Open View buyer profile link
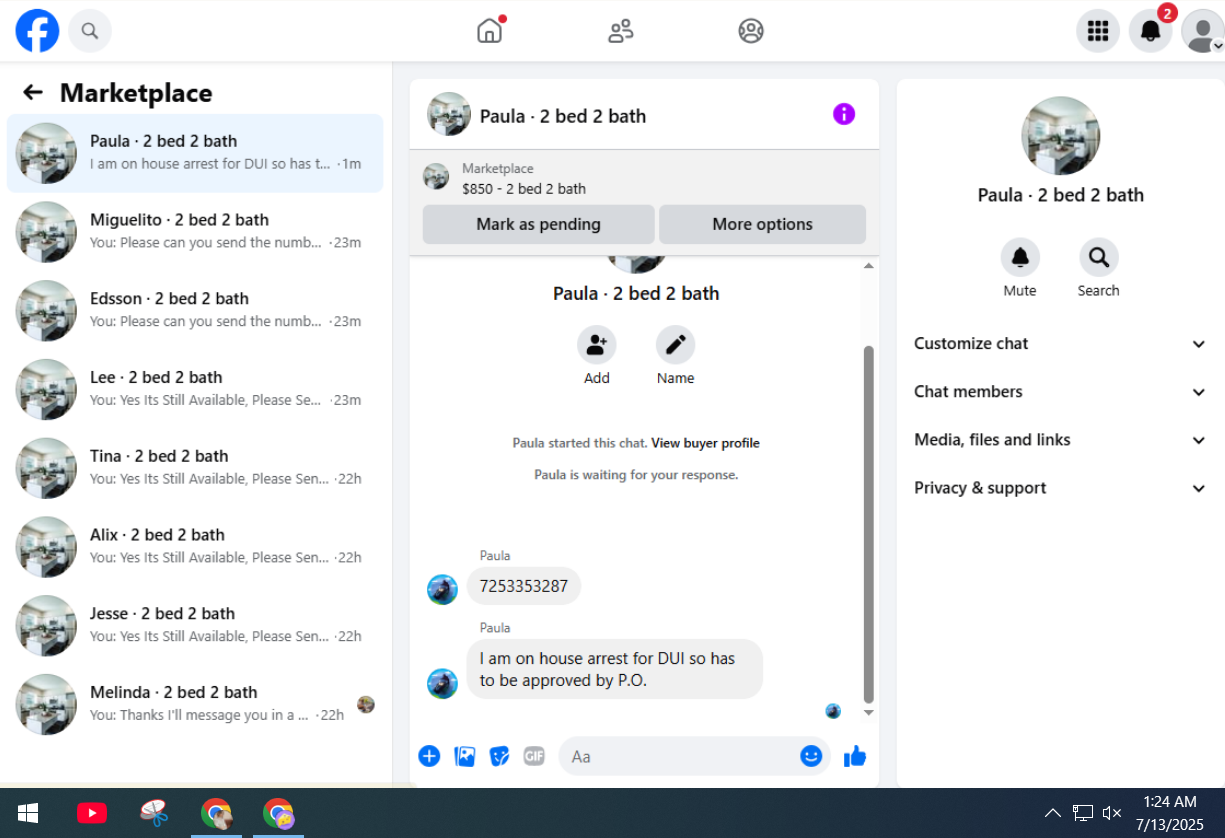 (706, 443)
